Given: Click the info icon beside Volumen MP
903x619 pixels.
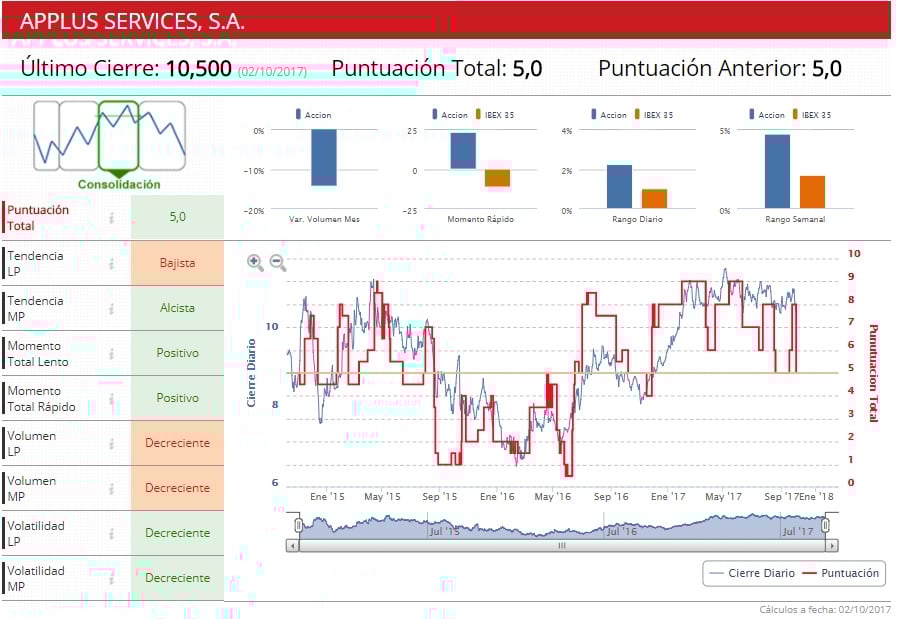Looking at the screenshot, I should [112, 488].
